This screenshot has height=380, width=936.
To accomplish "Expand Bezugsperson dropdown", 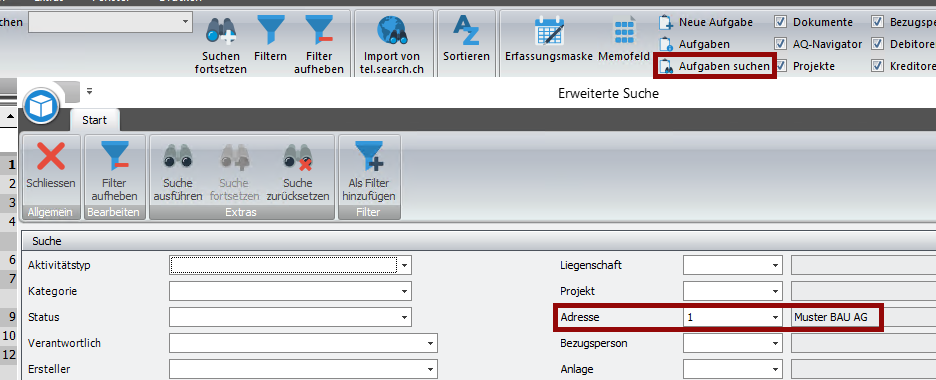I will click(775, 344).
